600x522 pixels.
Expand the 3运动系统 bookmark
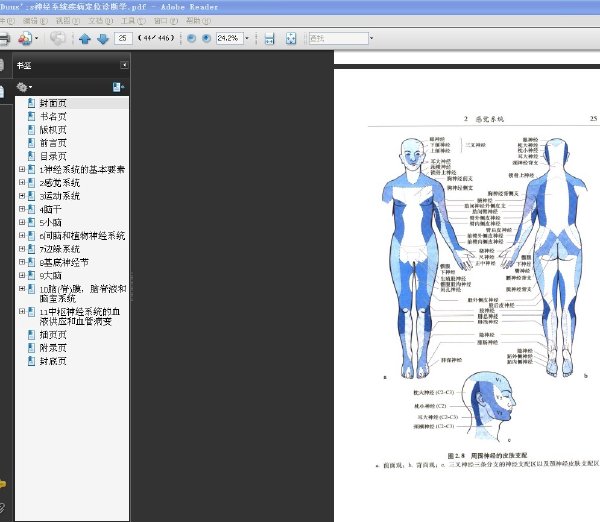coord(22,196)
